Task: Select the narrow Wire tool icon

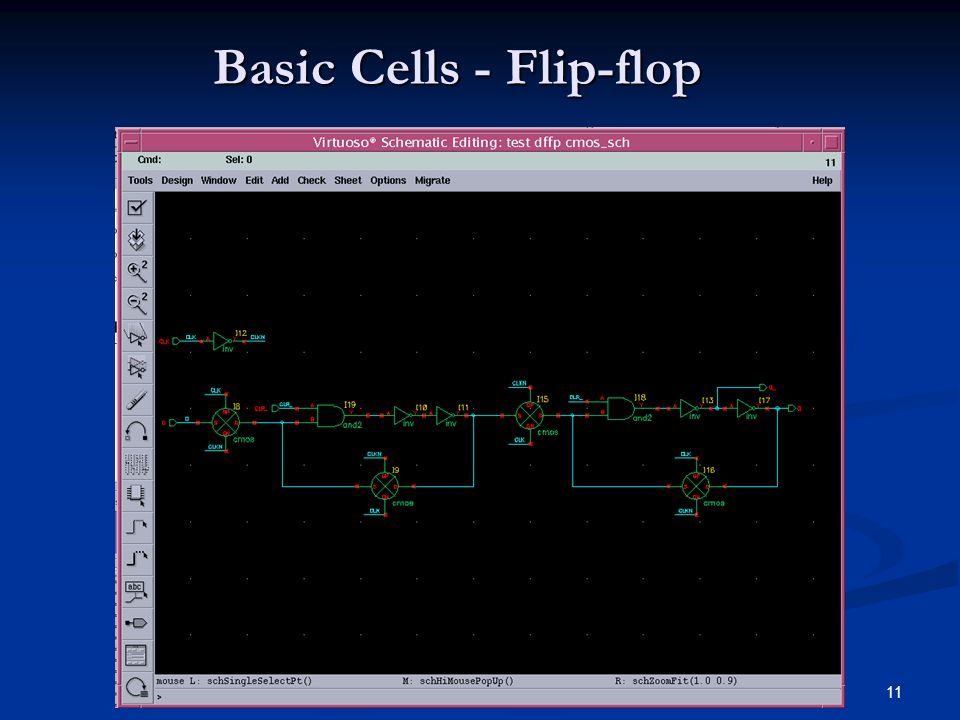Action: pyautogui.click(x=137, y=527)
